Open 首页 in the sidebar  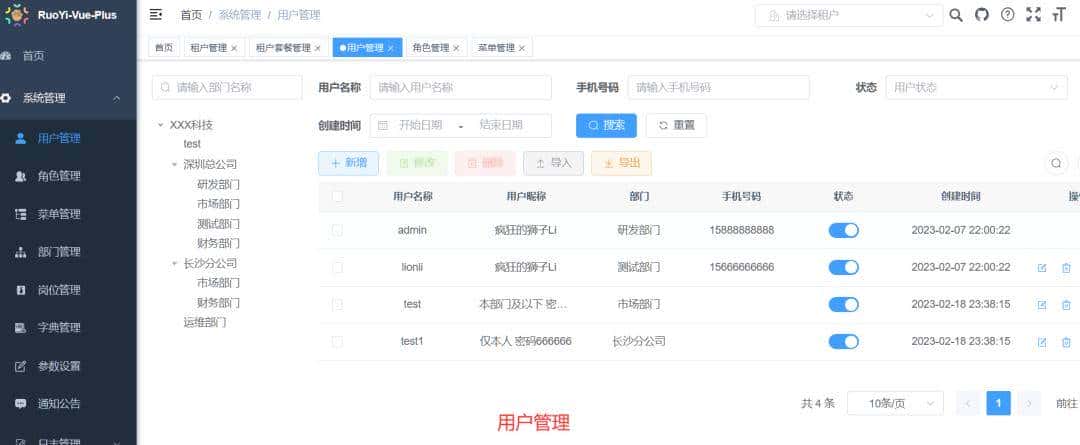click(68, 56)
